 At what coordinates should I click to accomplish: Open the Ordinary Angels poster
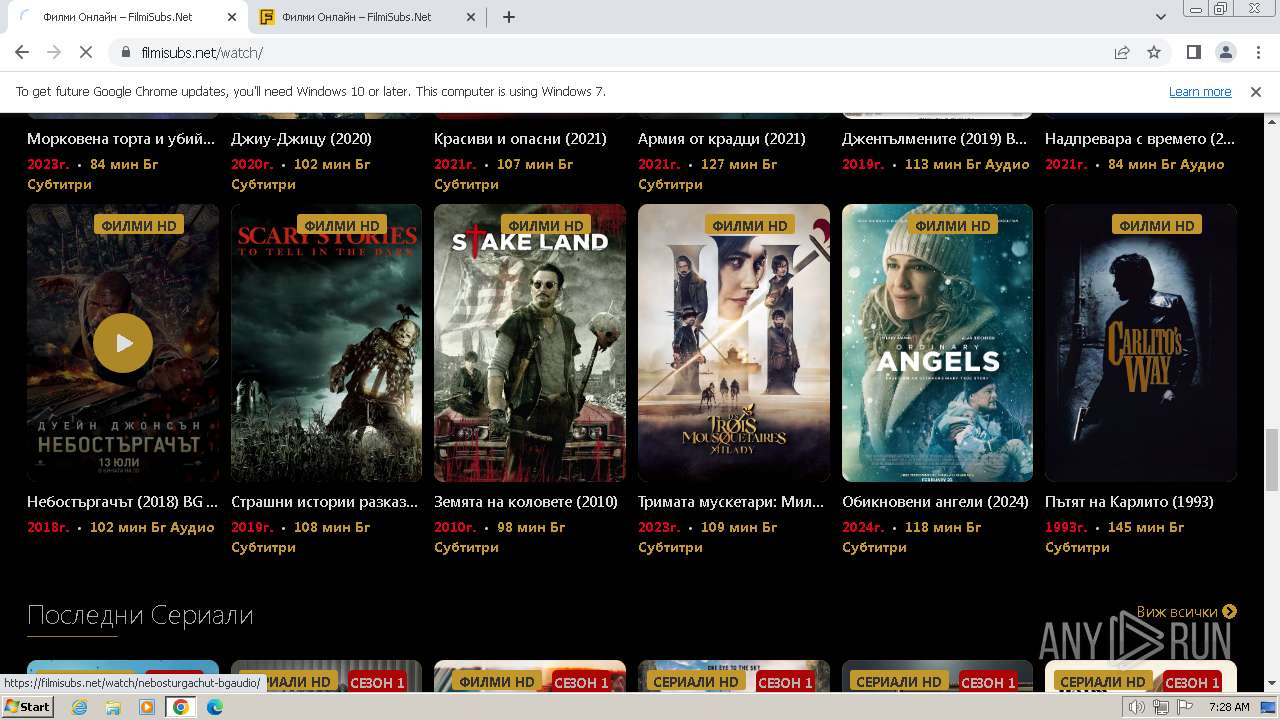(x=937, y=343)
